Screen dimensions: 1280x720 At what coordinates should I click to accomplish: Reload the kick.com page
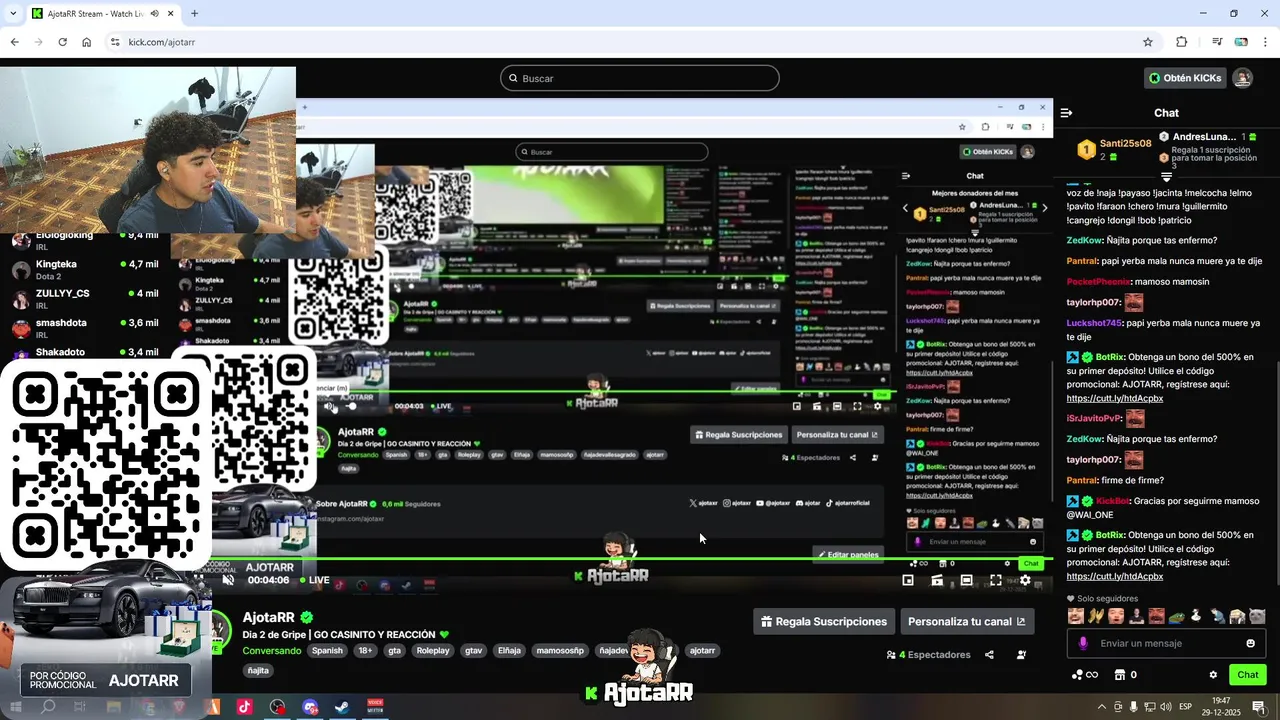[62, 42]
